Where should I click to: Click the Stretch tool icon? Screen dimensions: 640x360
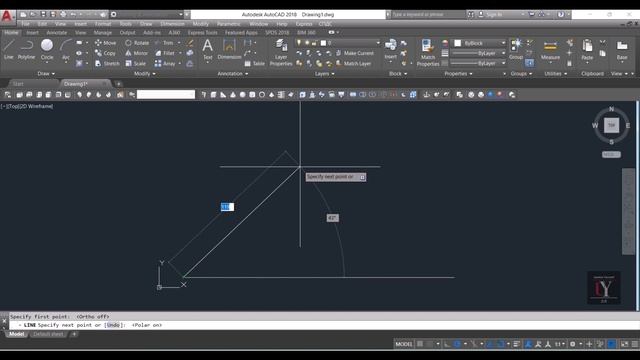coord(98,64)
